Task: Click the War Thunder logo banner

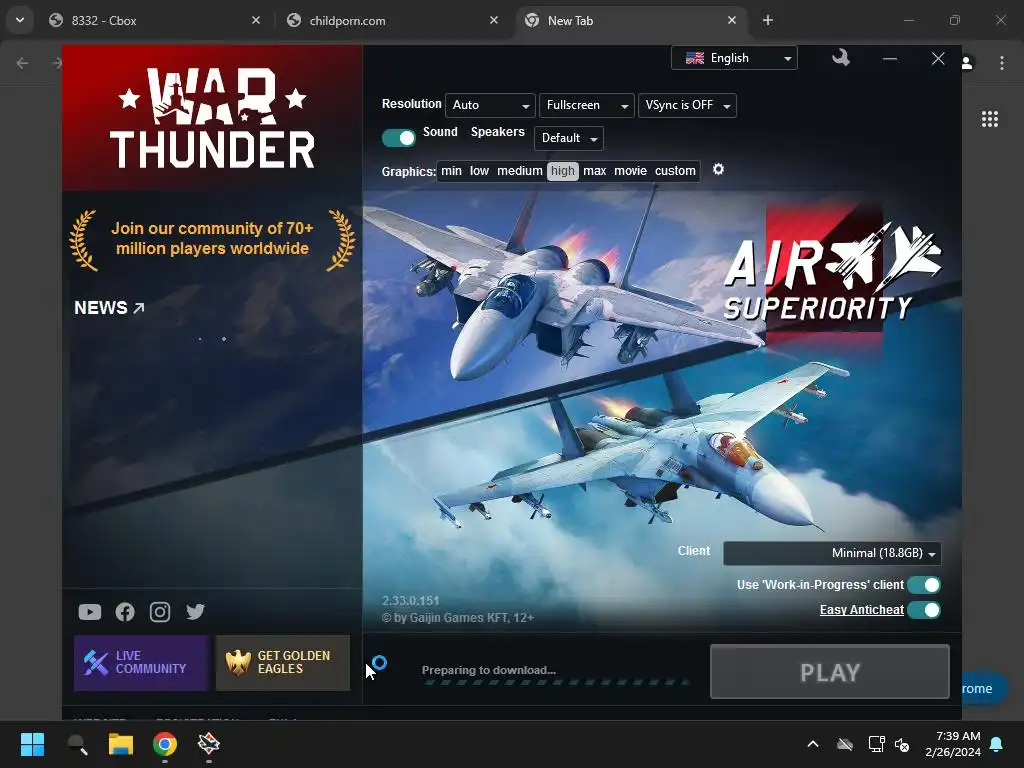Action: click(x=212, y=118)
